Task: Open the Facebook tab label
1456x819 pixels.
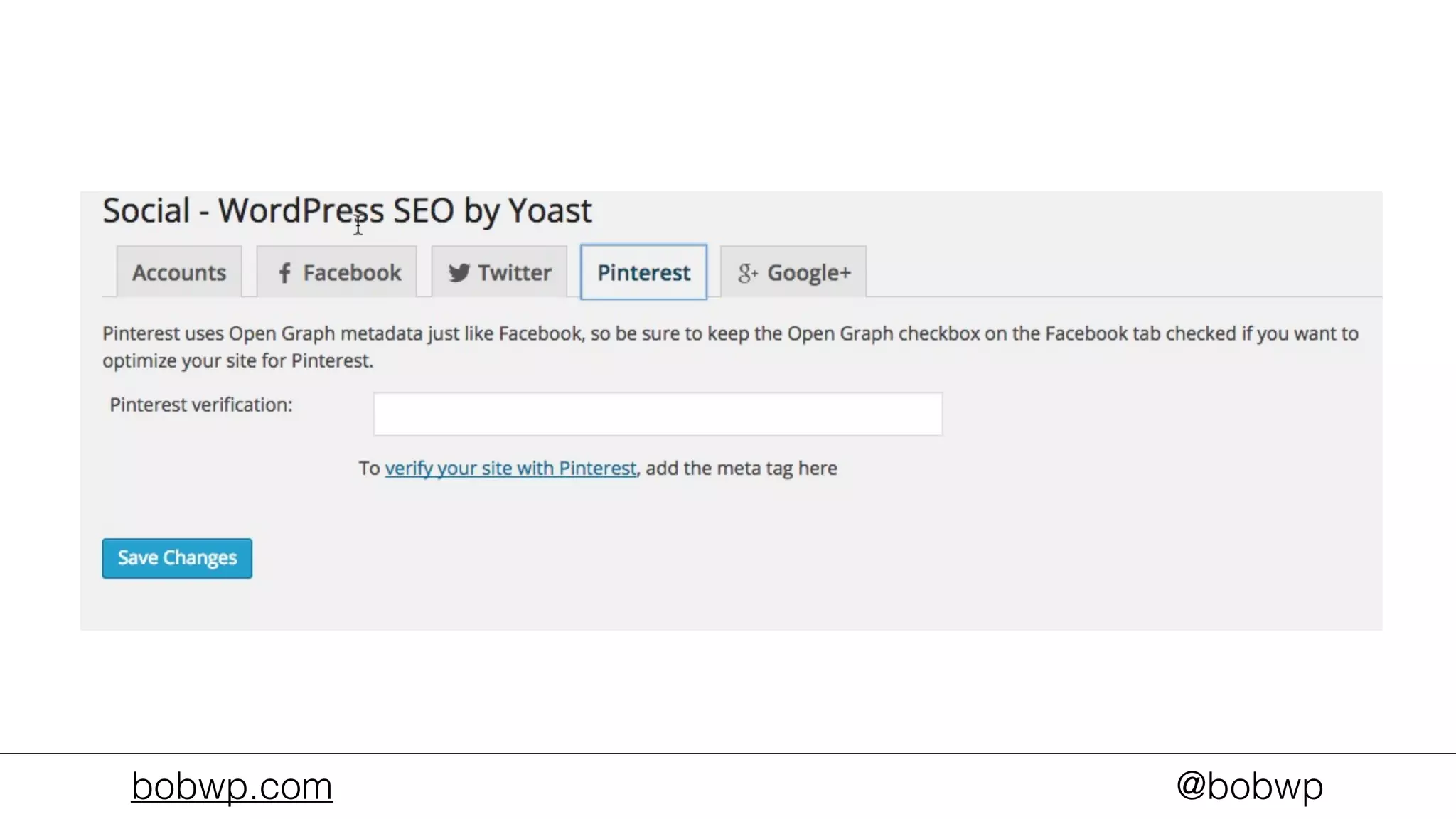Action: tap(352, 273)
